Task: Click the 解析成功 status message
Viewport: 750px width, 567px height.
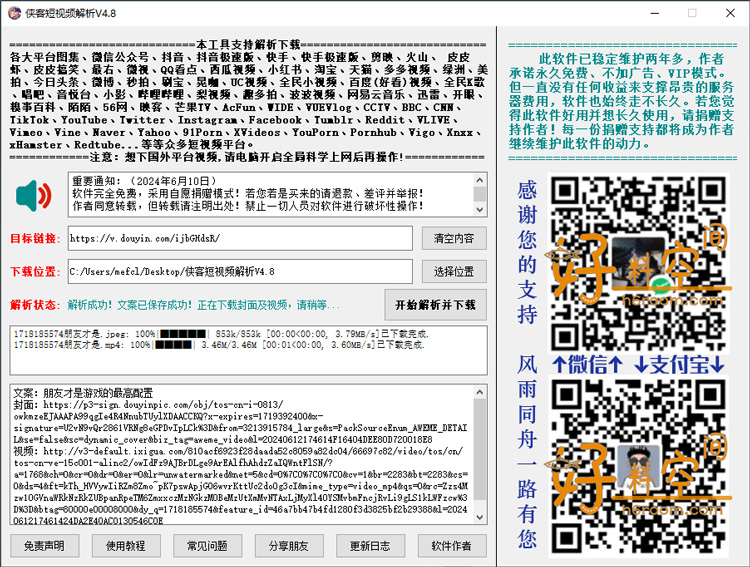Action: point(203,305)
